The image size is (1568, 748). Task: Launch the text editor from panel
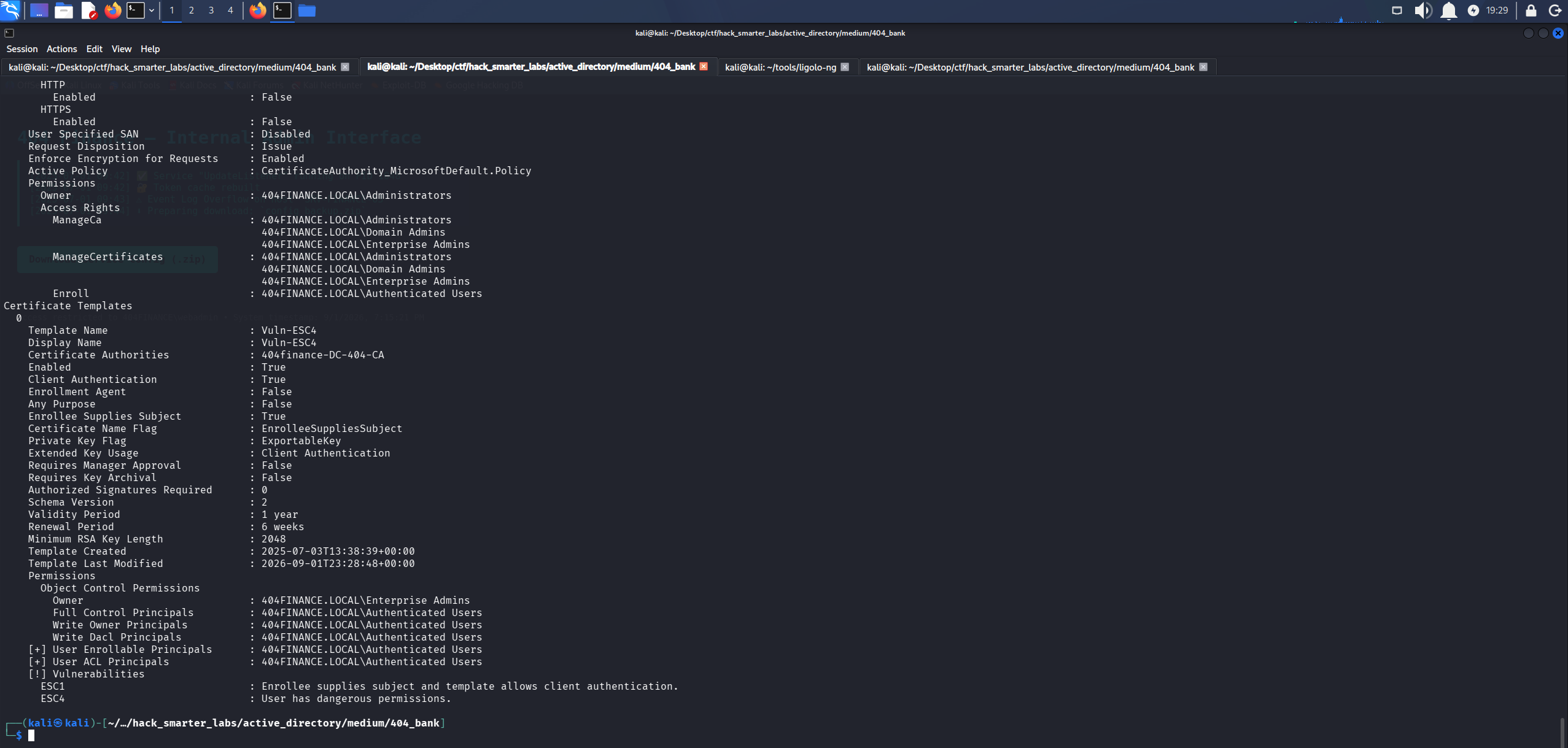pyautogui.click(x=89, y=10)
